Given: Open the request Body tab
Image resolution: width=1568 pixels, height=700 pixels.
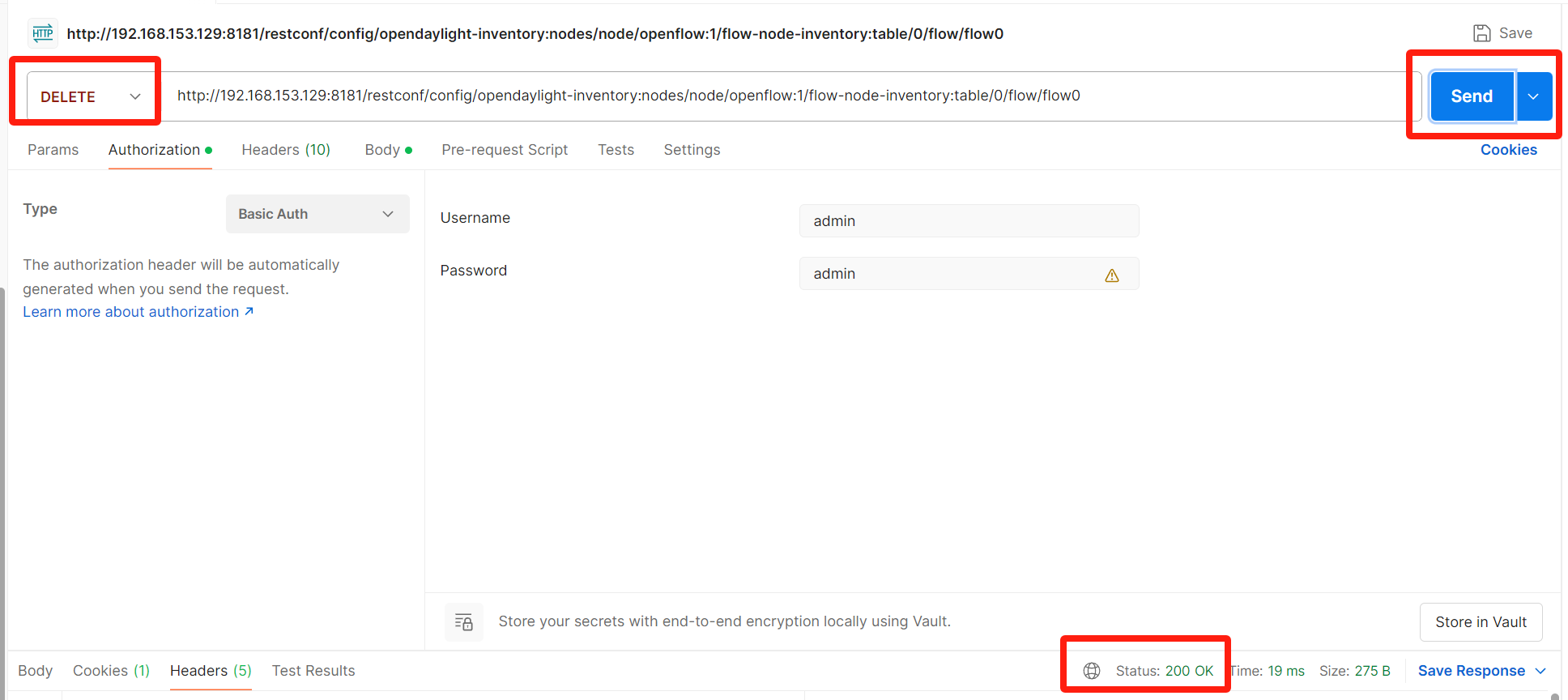Looking at the screenshot, I should click(388, 150).
